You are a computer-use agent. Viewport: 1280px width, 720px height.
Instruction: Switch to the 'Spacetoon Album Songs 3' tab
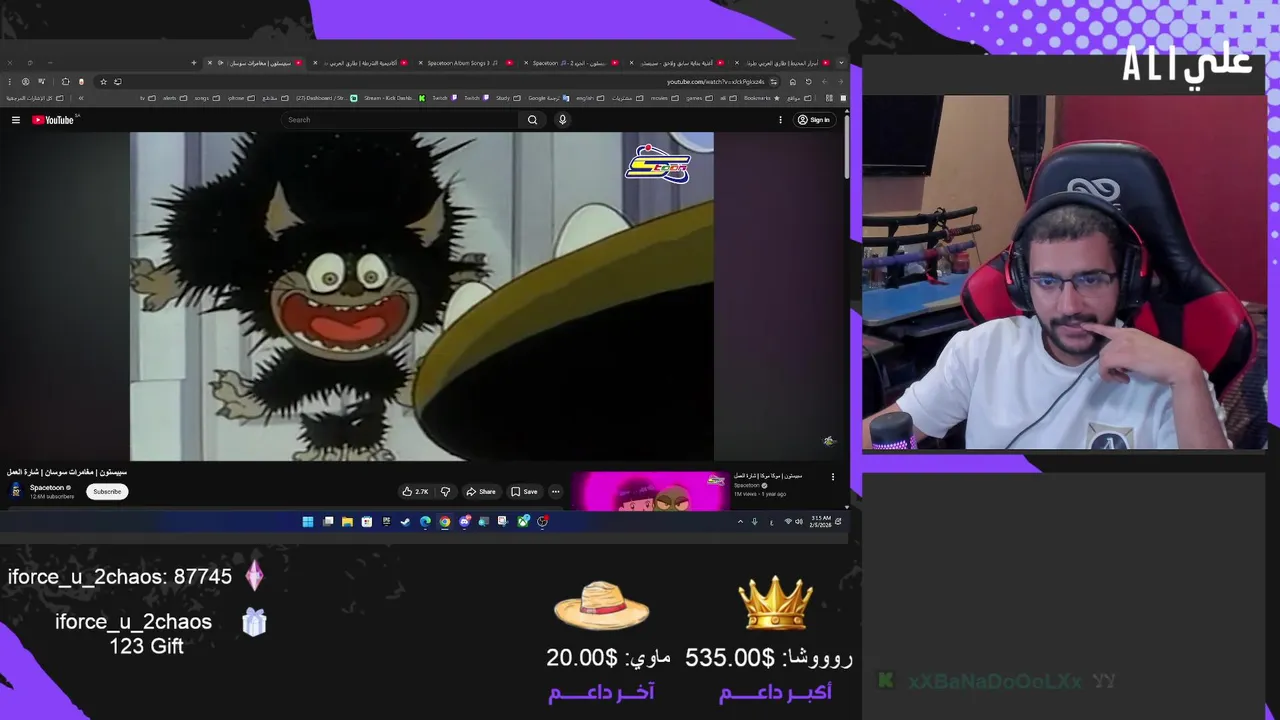point(468,63)
